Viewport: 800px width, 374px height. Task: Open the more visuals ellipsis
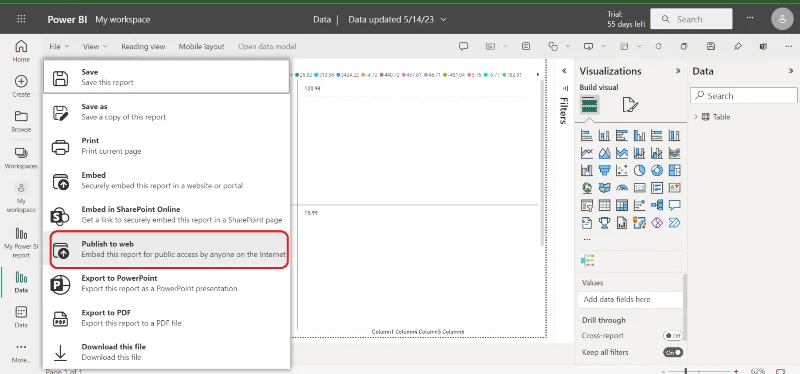click(587, 239)
